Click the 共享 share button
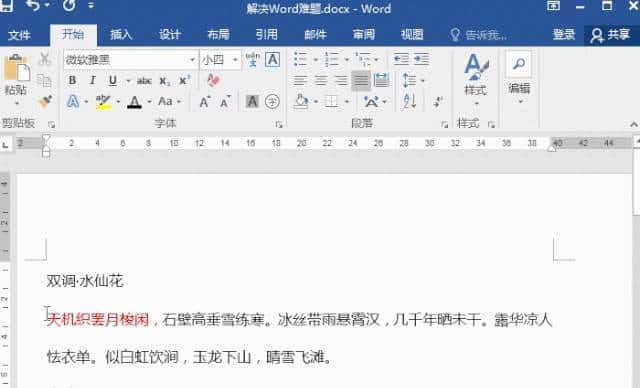The width and height of the screenshot is (640, 388). click(x=611, y=35)
